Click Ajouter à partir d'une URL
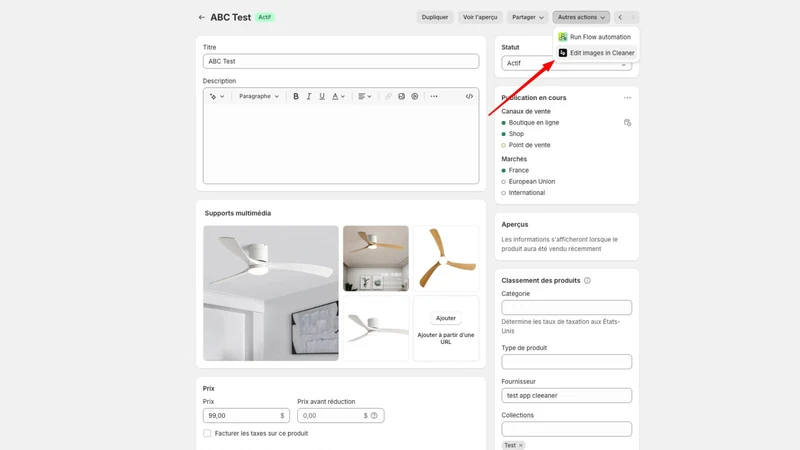 [445, 338]
